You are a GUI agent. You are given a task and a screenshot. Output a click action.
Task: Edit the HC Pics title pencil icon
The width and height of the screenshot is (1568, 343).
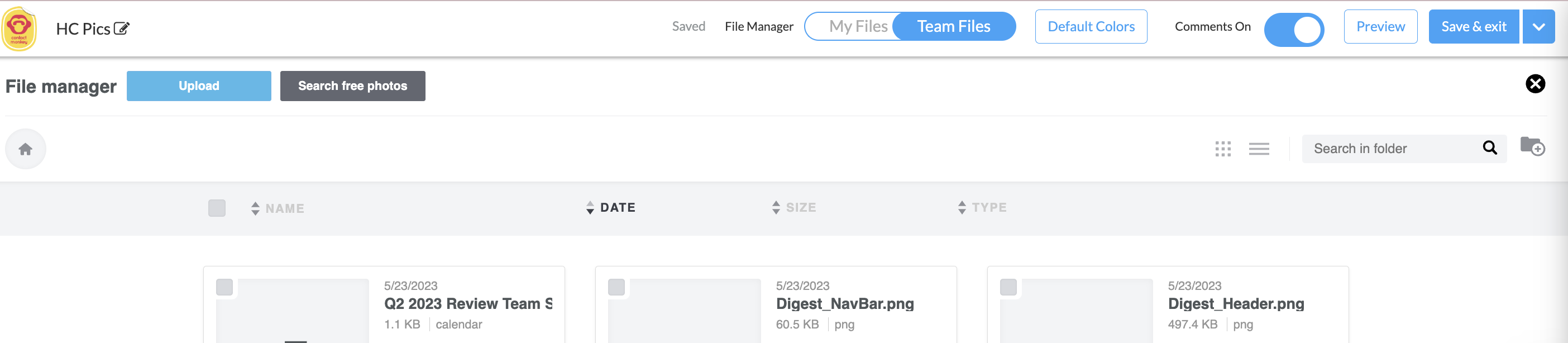pyautogui.click(x=122, y=28)
